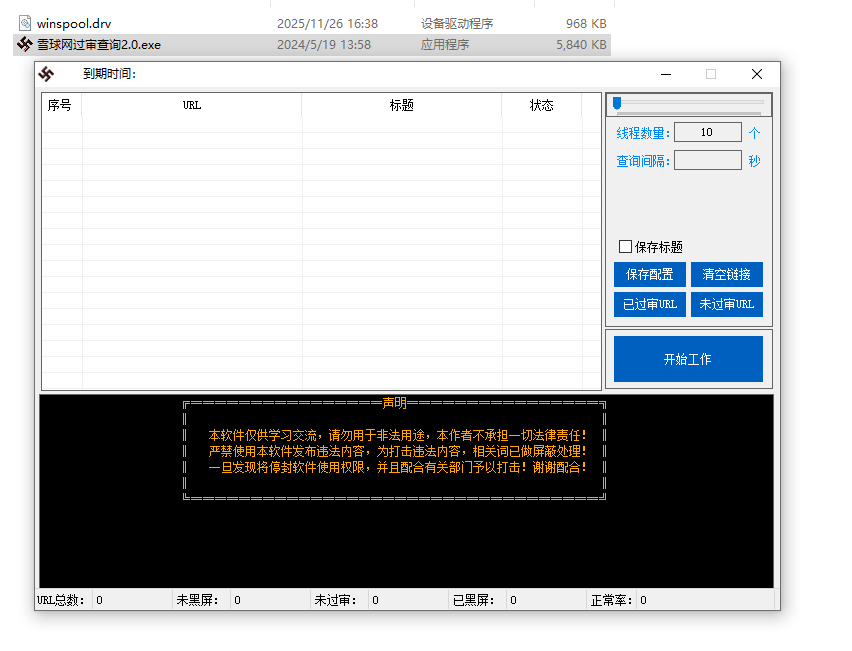Click the URL column header
The image size is (852, 651).
pyautogui.click(x=191, y=105)
